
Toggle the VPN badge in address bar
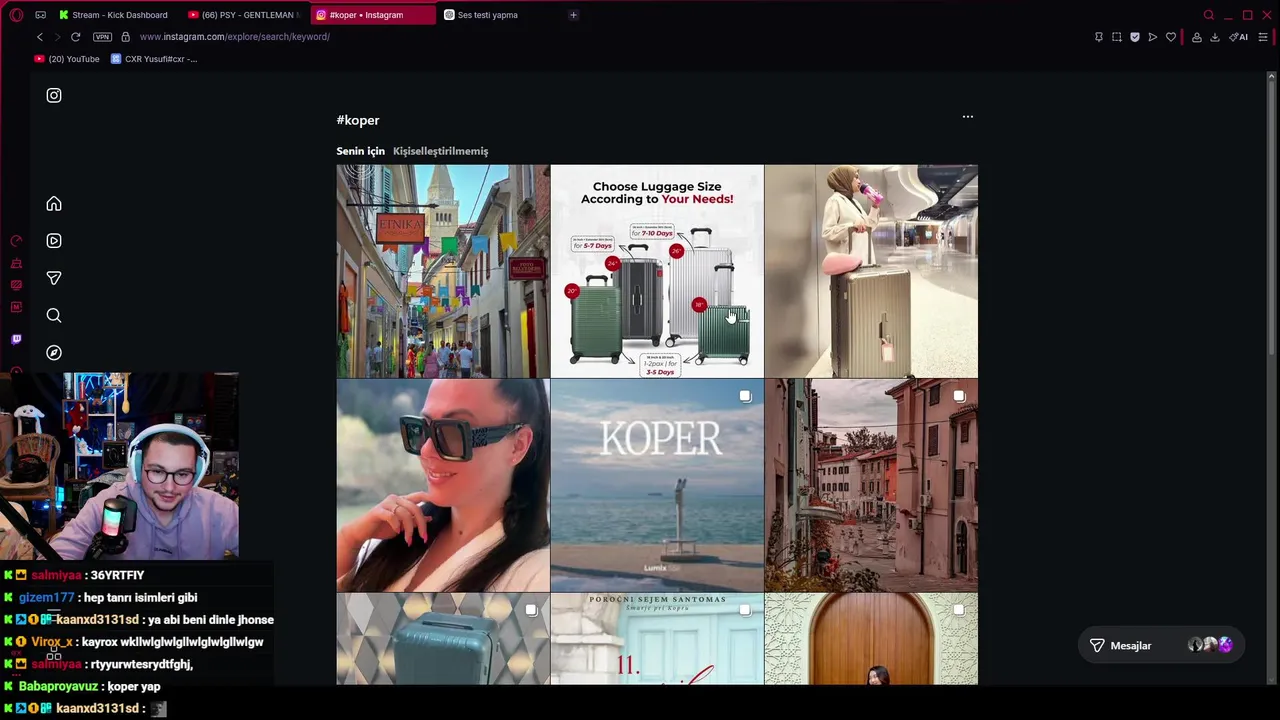(102, 37)
